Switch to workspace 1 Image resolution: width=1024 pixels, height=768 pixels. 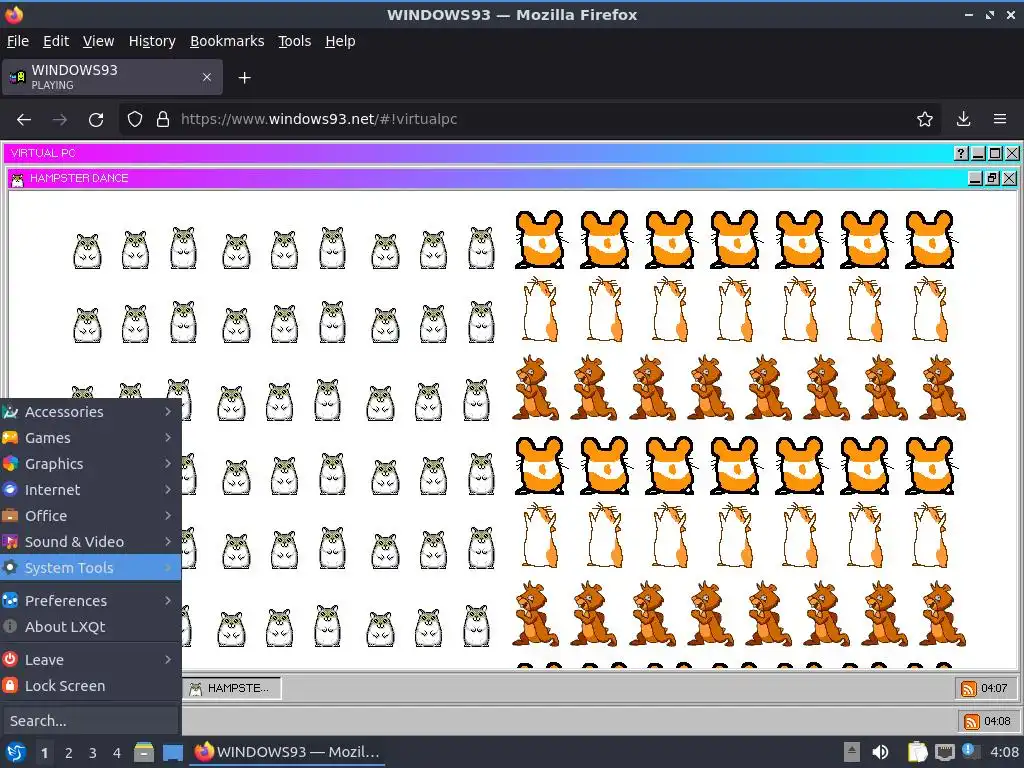point(44,752)
